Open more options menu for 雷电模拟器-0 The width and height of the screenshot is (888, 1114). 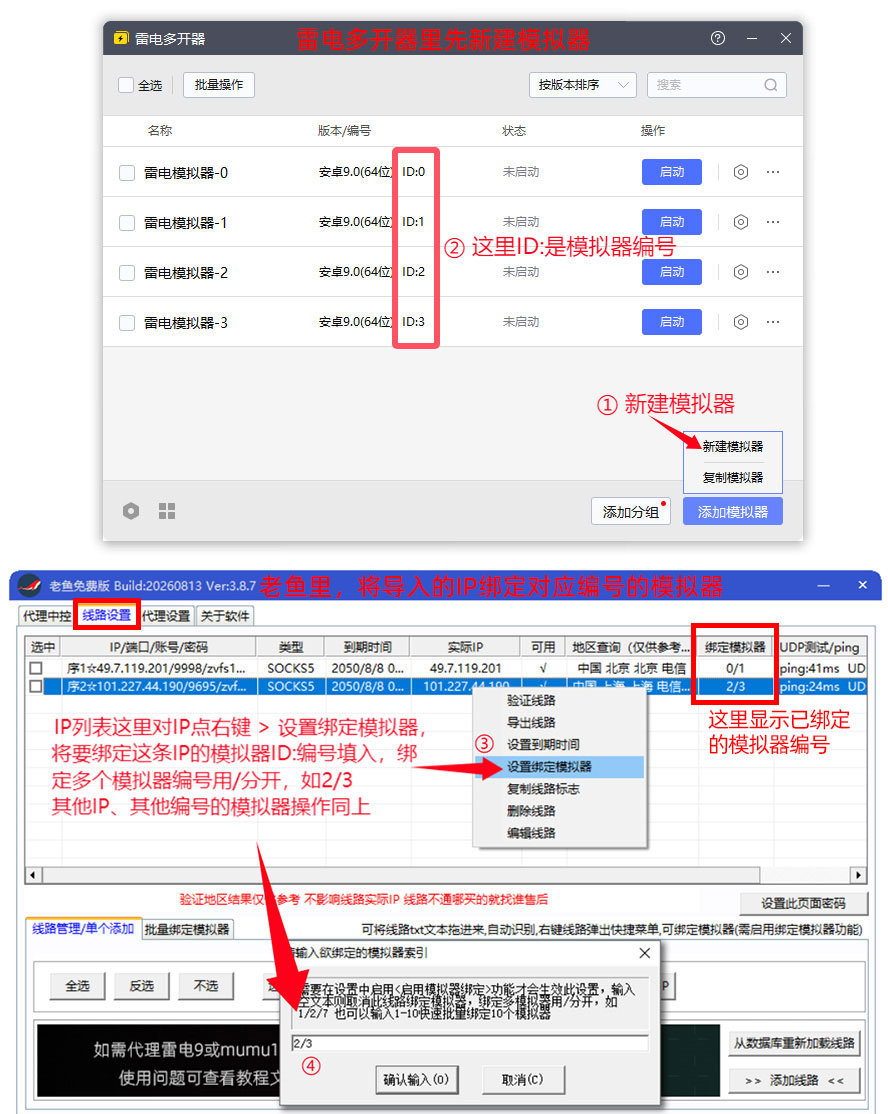(x=773, y=172)
